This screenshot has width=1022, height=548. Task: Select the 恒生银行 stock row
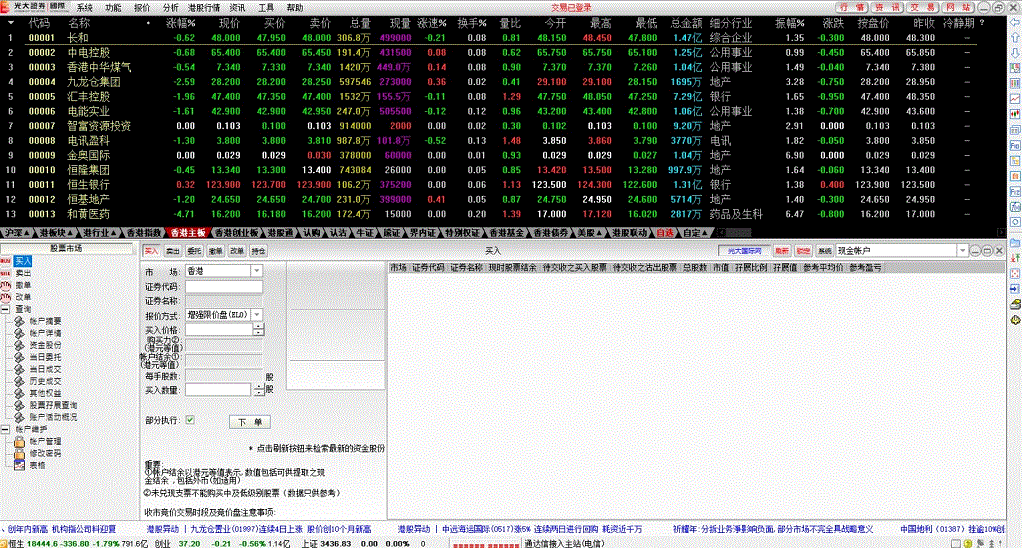pos(502,184)
